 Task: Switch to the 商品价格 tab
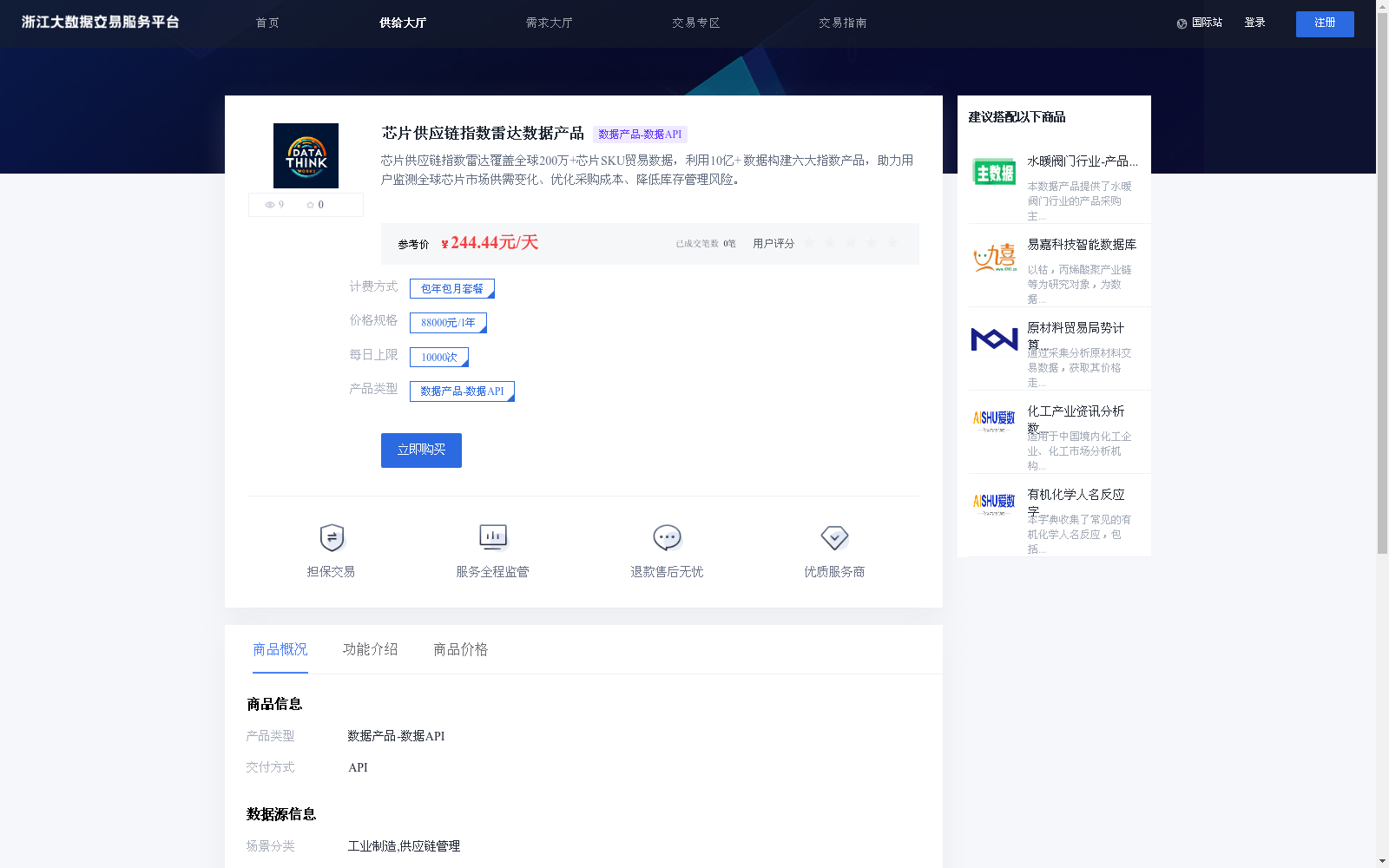[x=460, y=649]
